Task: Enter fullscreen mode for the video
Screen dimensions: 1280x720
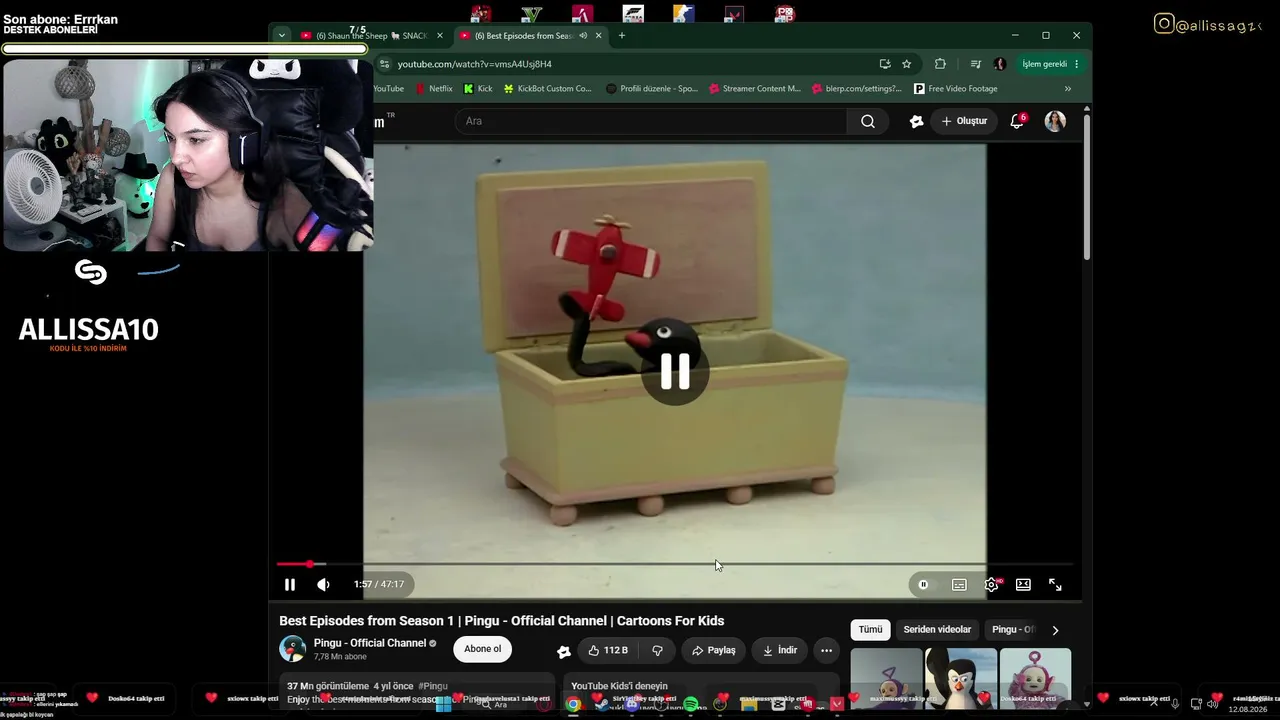Action: (1055, 585)
